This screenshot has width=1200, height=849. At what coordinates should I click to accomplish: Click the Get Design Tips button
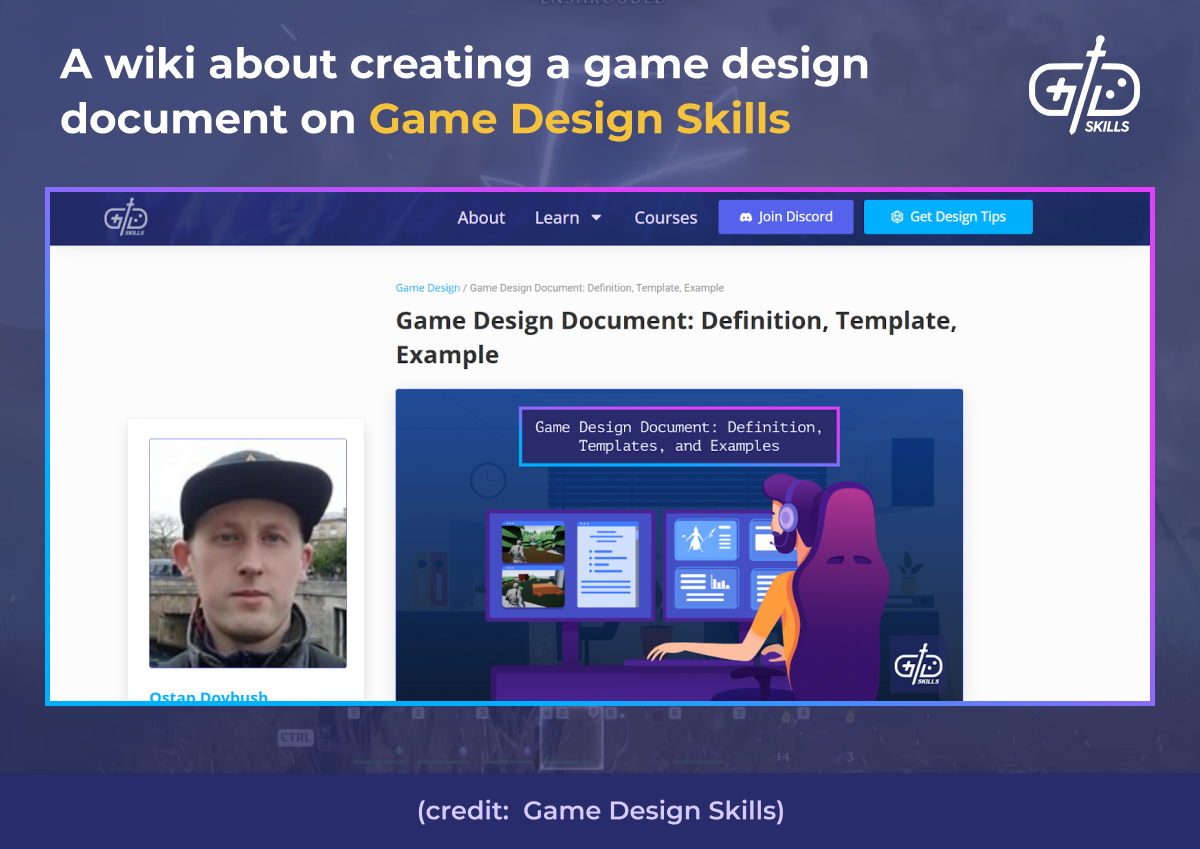click(948, 217)
